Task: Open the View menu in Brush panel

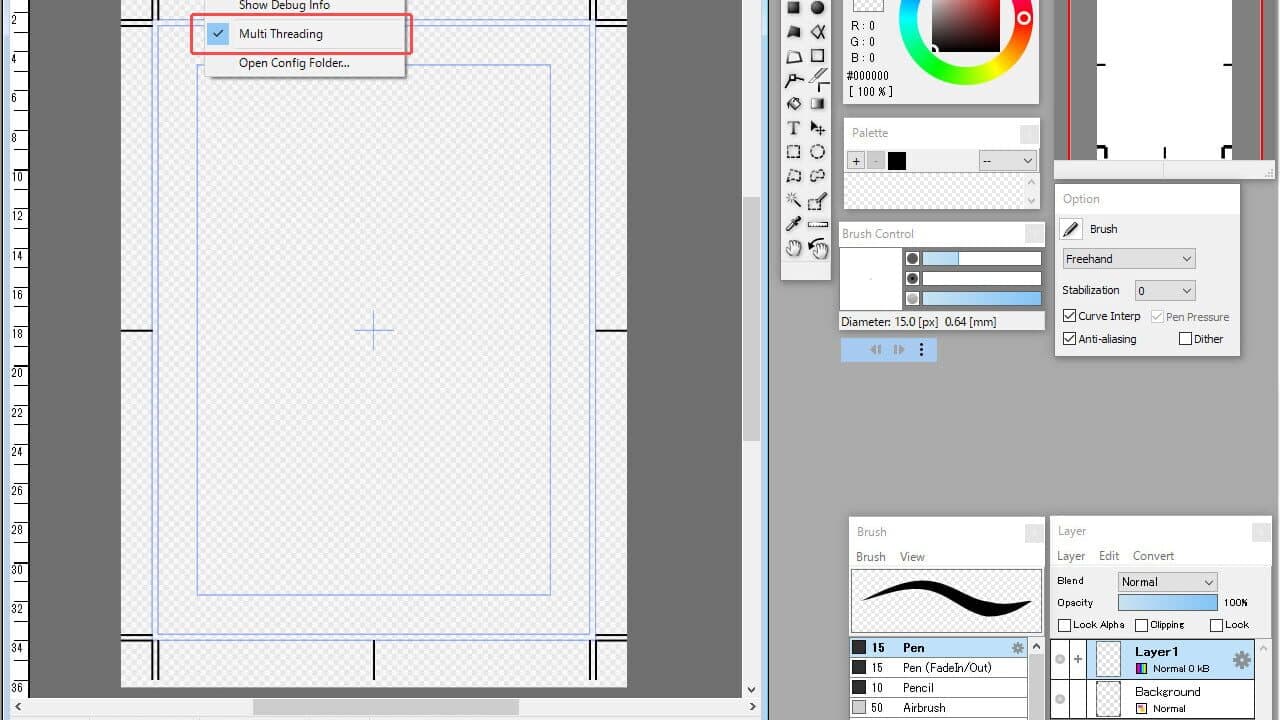Action: click(x=912, y=557)
